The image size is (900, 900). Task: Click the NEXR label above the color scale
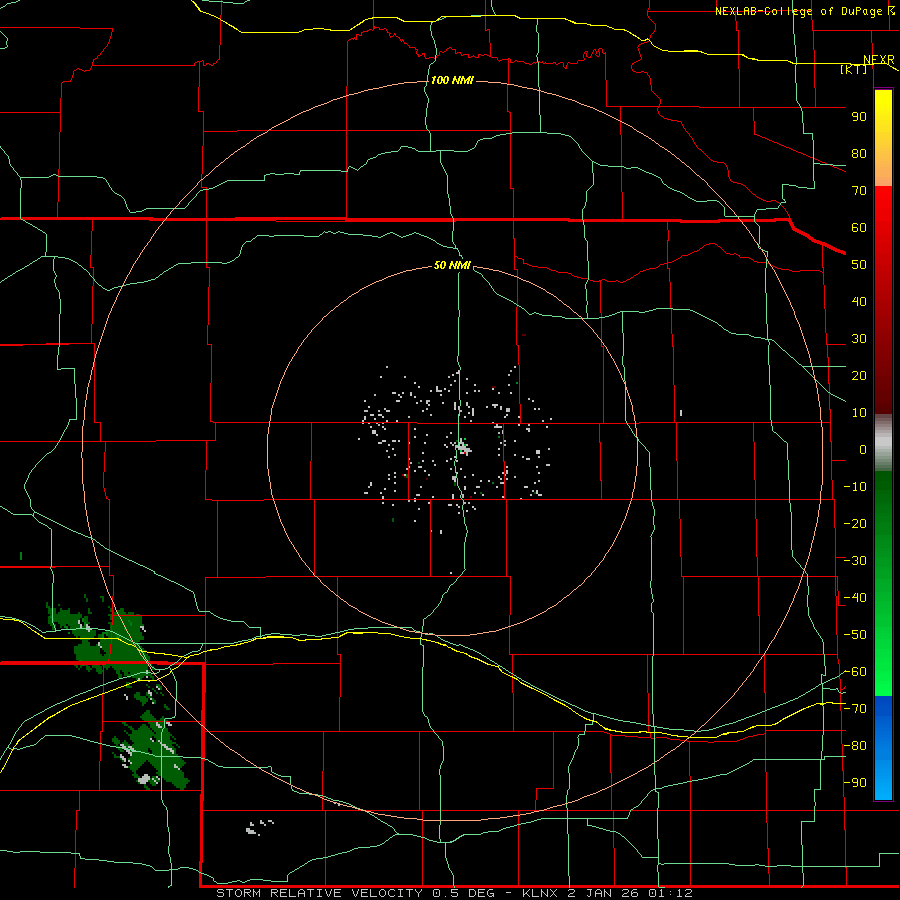pyautogui.click(x=879, y=60)
